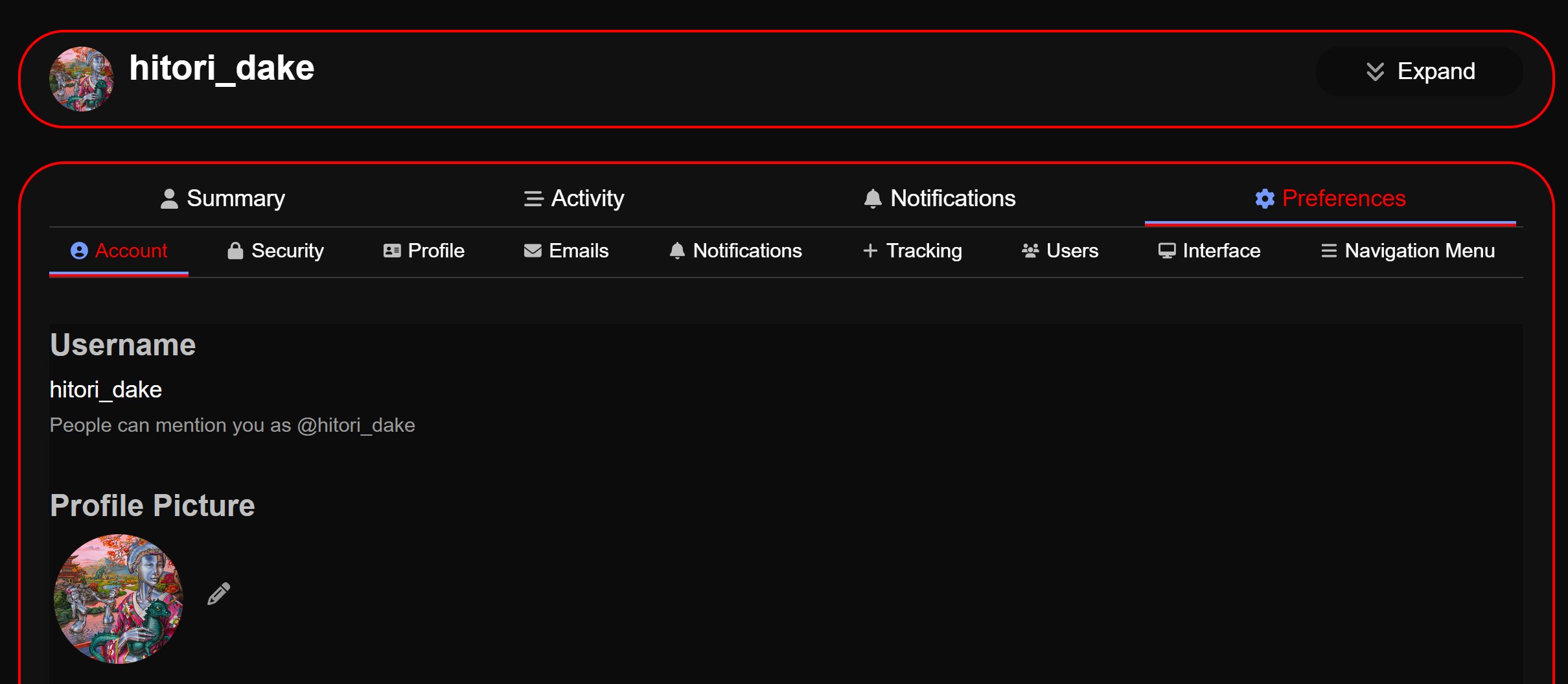Expand the user profile header
The image size is (1568, 684).
click(x=1419, y=71)
